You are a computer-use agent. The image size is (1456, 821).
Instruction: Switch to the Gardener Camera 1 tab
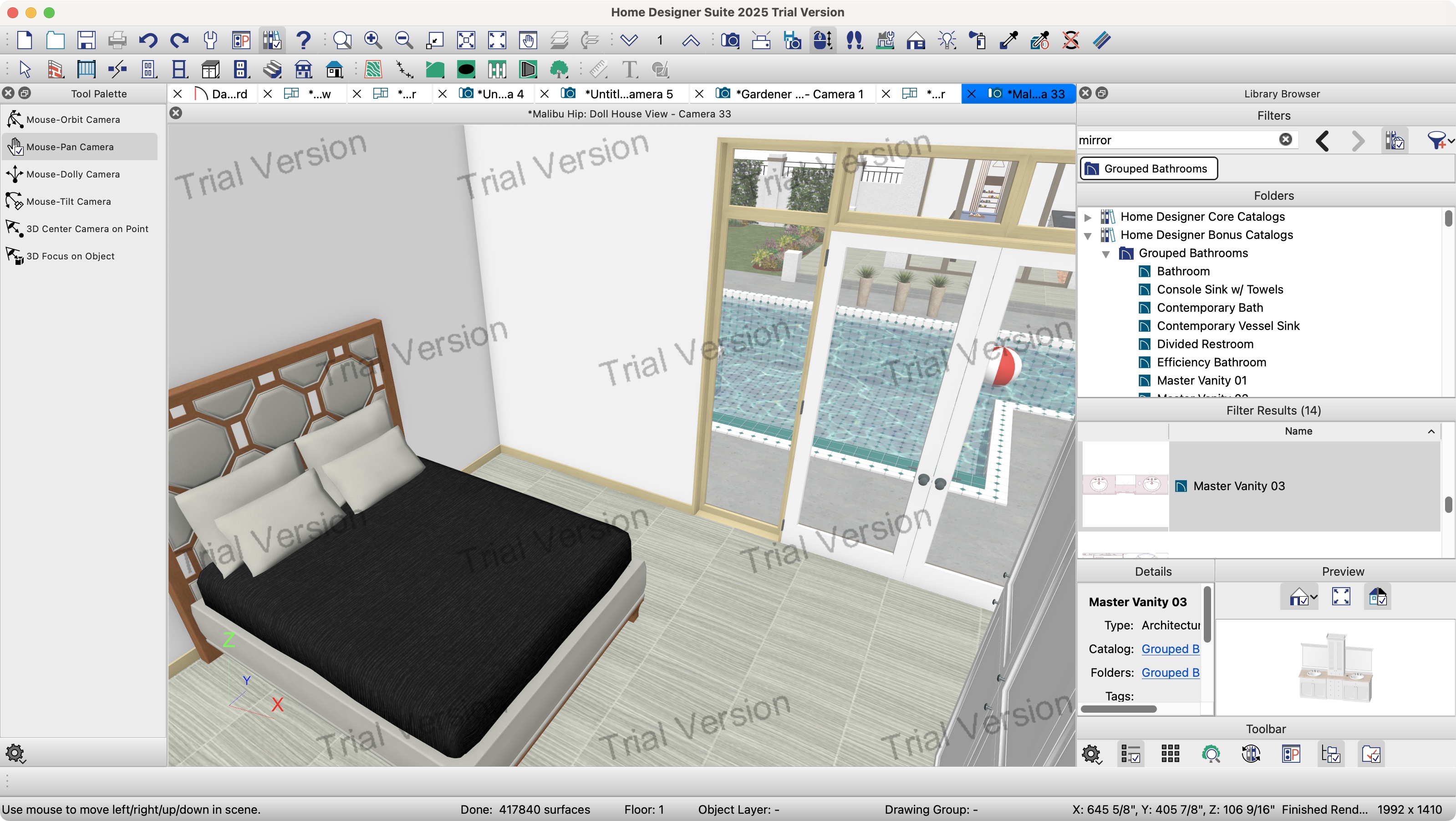791,93
